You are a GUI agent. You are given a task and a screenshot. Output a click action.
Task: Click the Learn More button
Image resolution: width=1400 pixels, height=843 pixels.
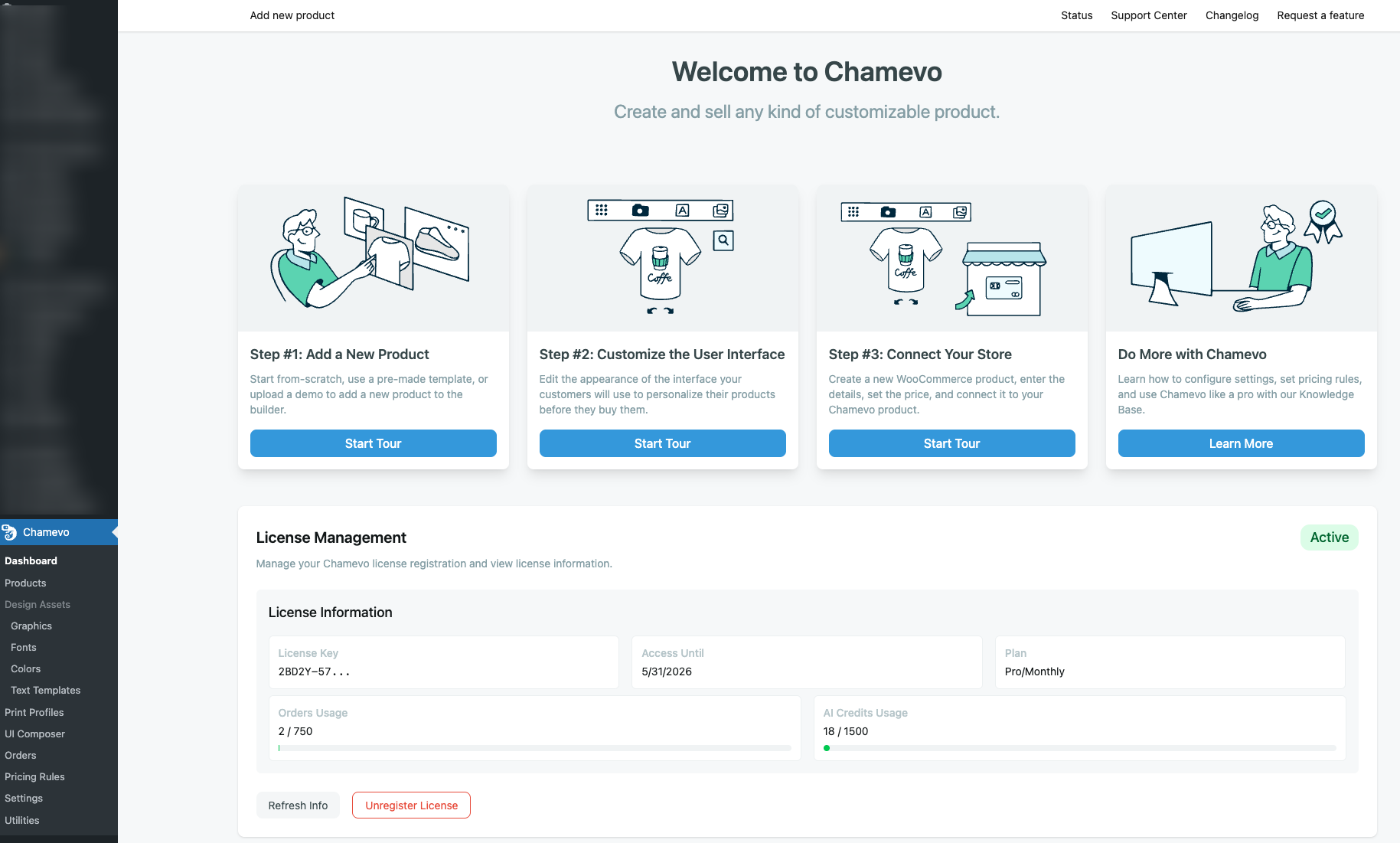click(1242, 443)
